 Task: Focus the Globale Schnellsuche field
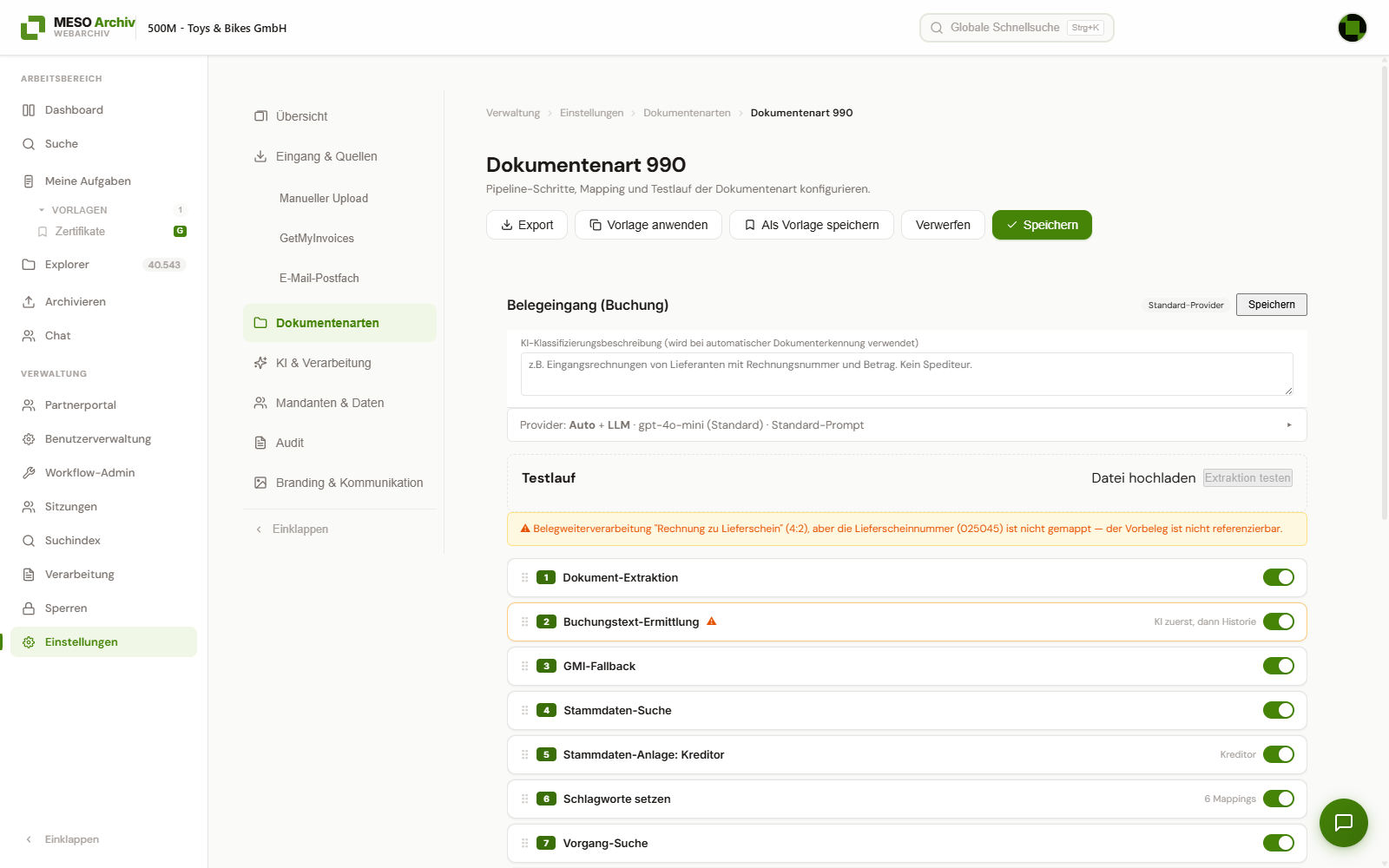point(1017,28)
